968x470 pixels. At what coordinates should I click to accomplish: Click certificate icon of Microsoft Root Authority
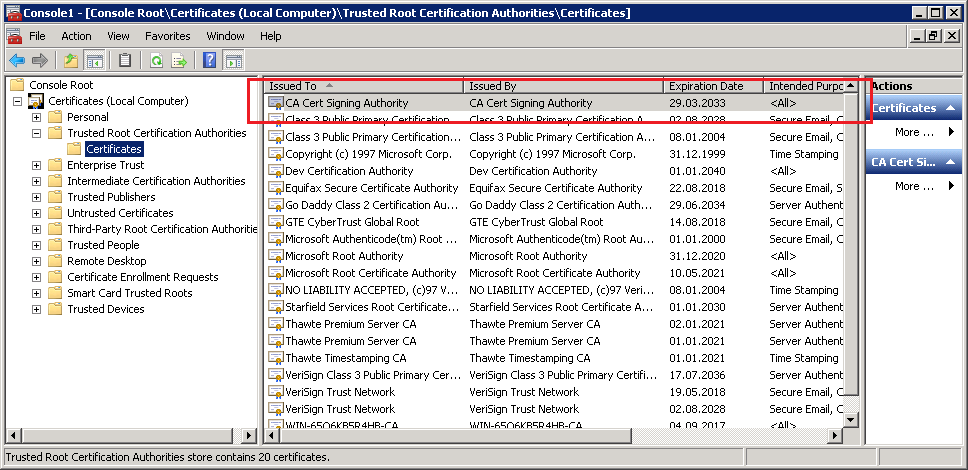[275, 256]
